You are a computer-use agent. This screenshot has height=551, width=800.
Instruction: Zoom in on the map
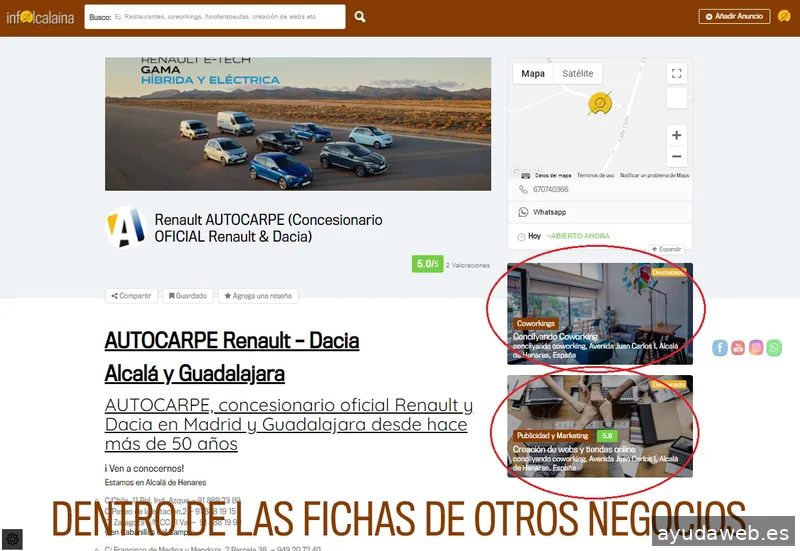coord(677,135)
